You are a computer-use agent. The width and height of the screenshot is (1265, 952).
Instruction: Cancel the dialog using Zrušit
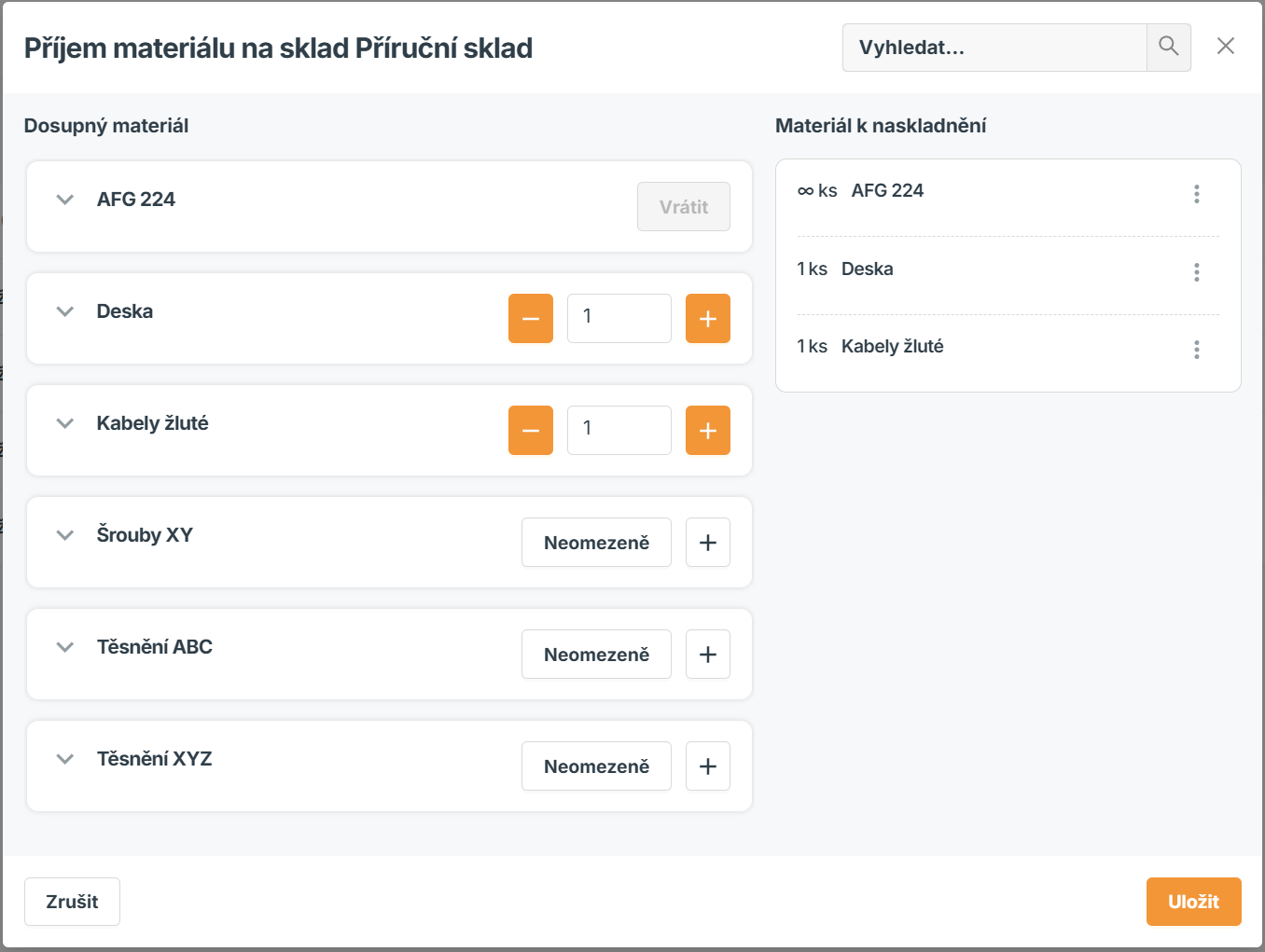[72, 901]
